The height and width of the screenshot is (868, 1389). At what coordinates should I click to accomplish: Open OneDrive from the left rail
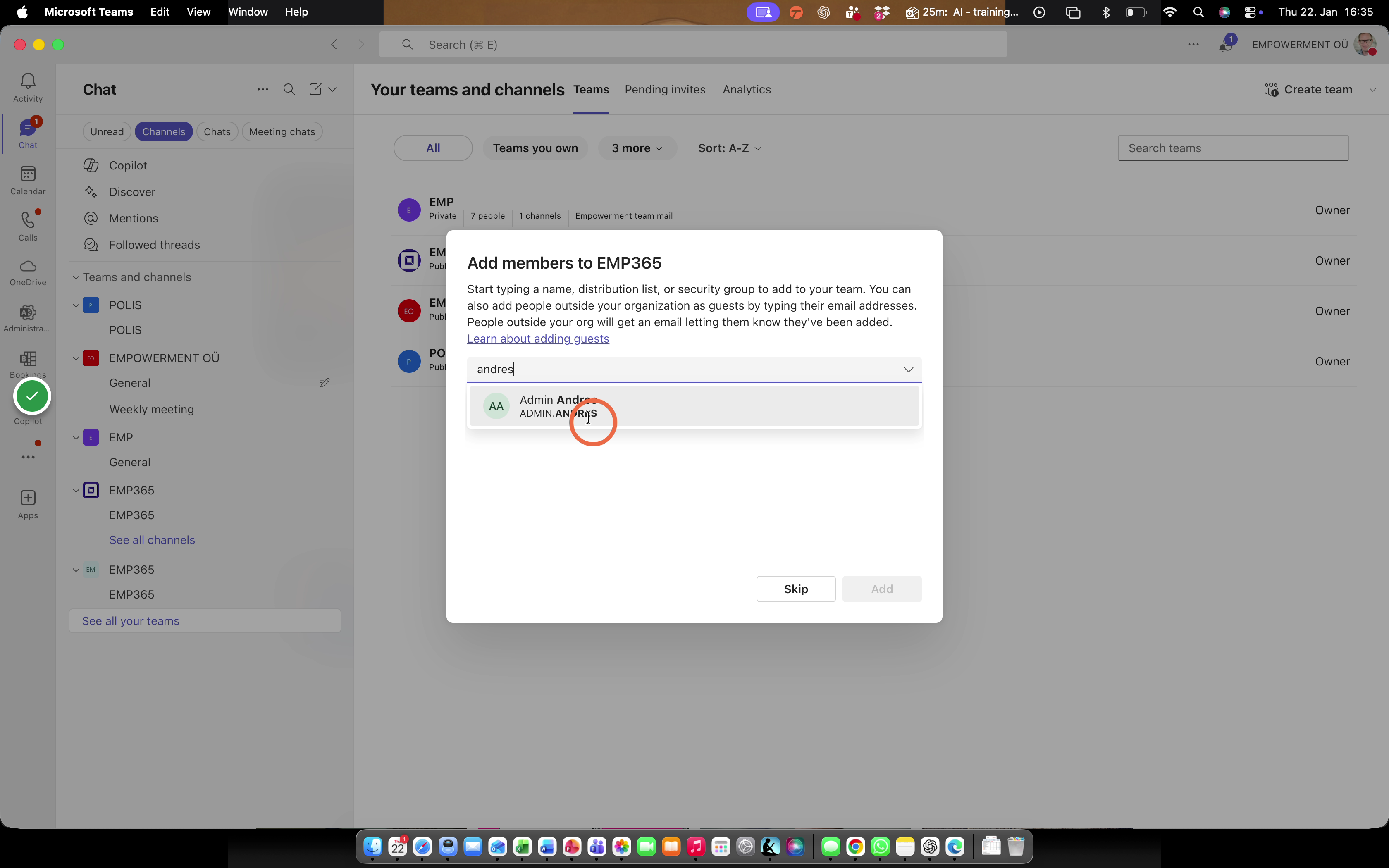(28, 273)
